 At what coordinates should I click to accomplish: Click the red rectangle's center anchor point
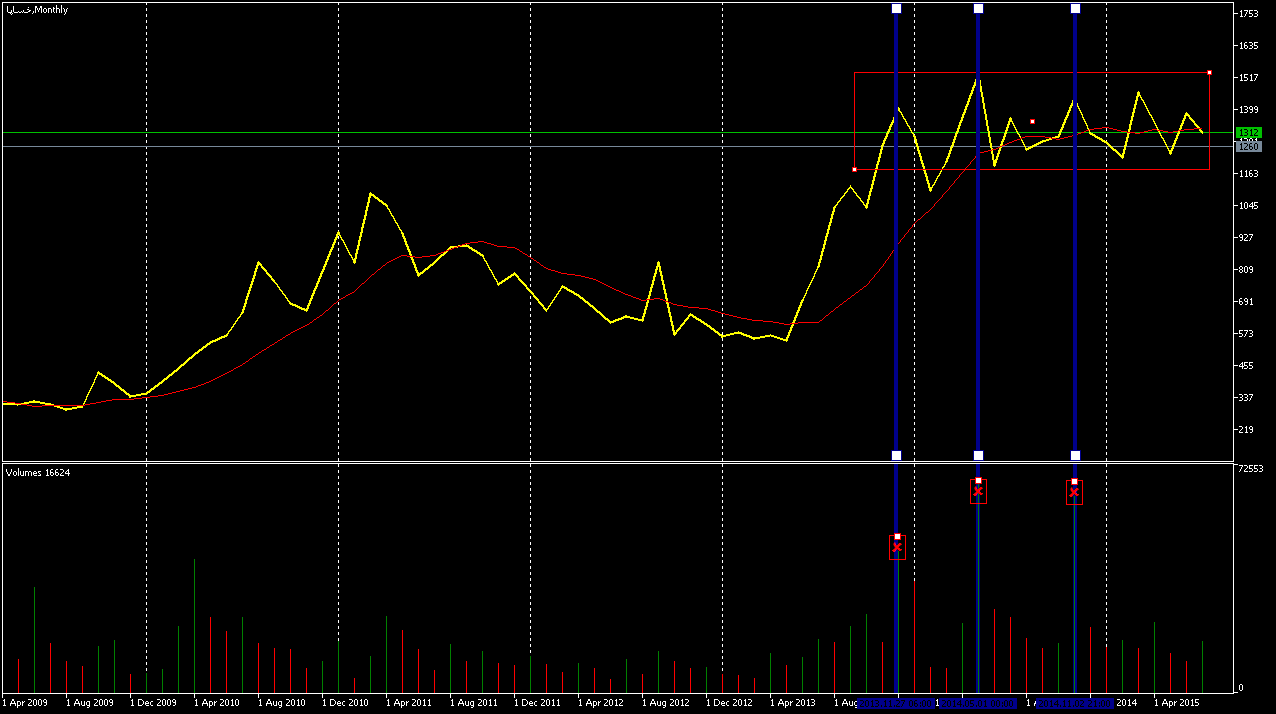pos(1032,121)
